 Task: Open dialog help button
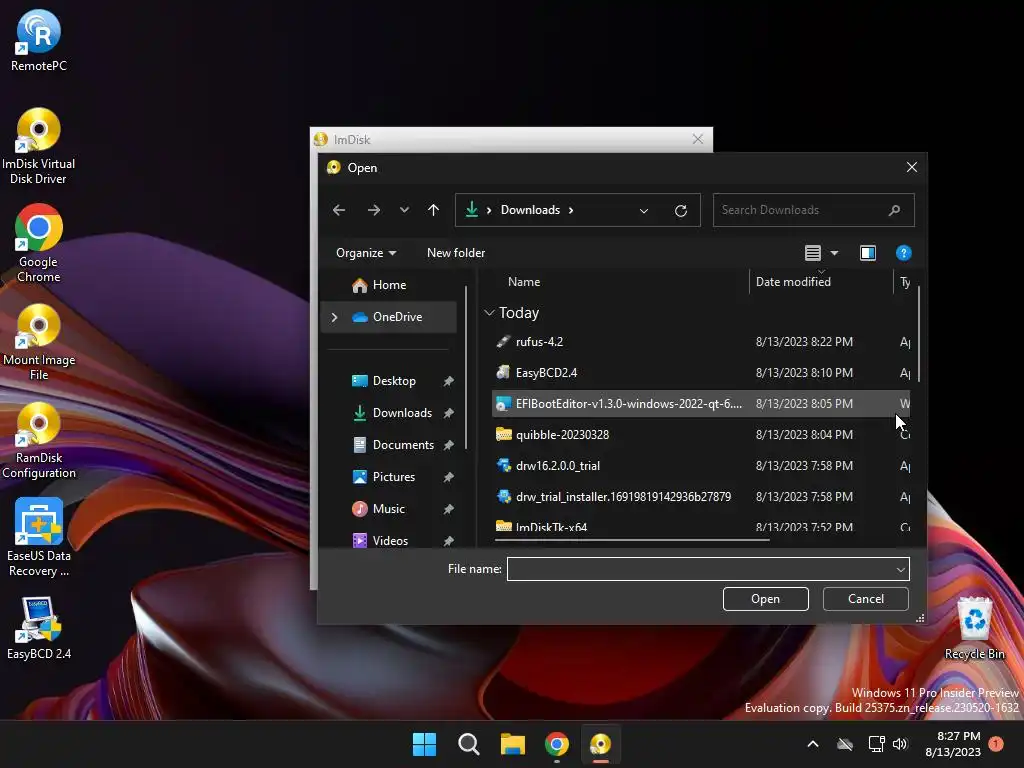[903, 253]
